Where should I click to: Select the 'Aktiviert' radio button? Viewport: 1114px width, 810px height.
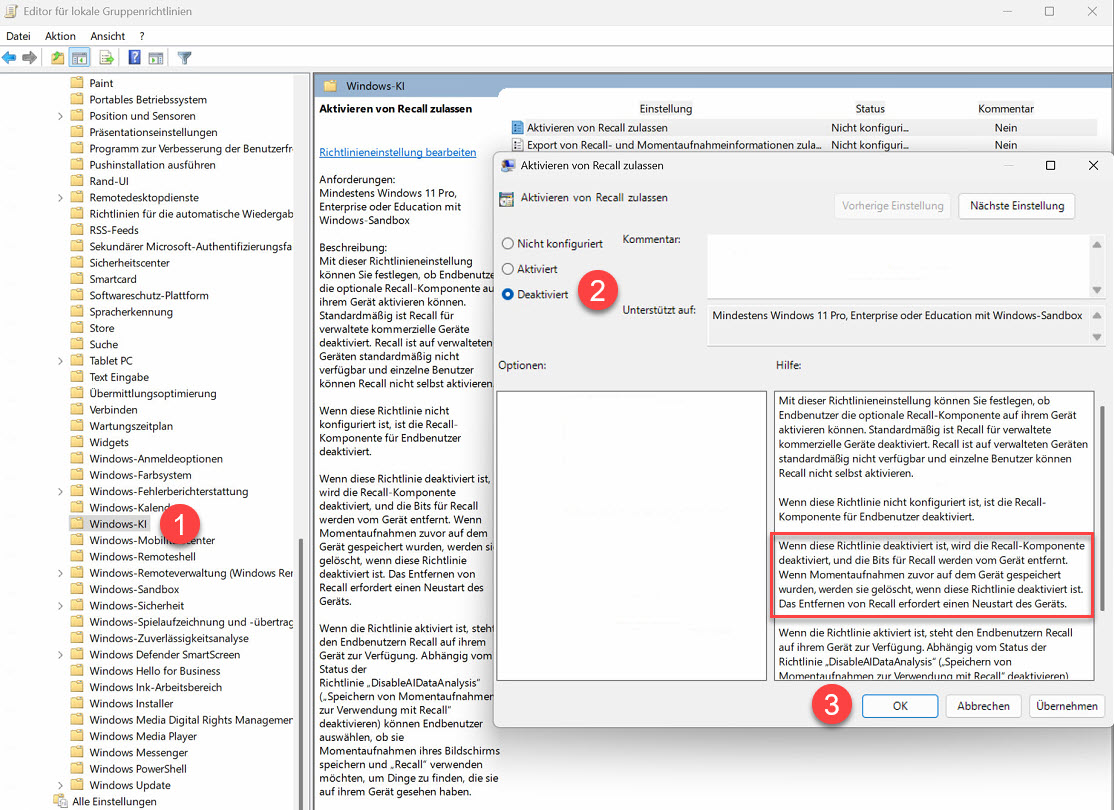507,269
